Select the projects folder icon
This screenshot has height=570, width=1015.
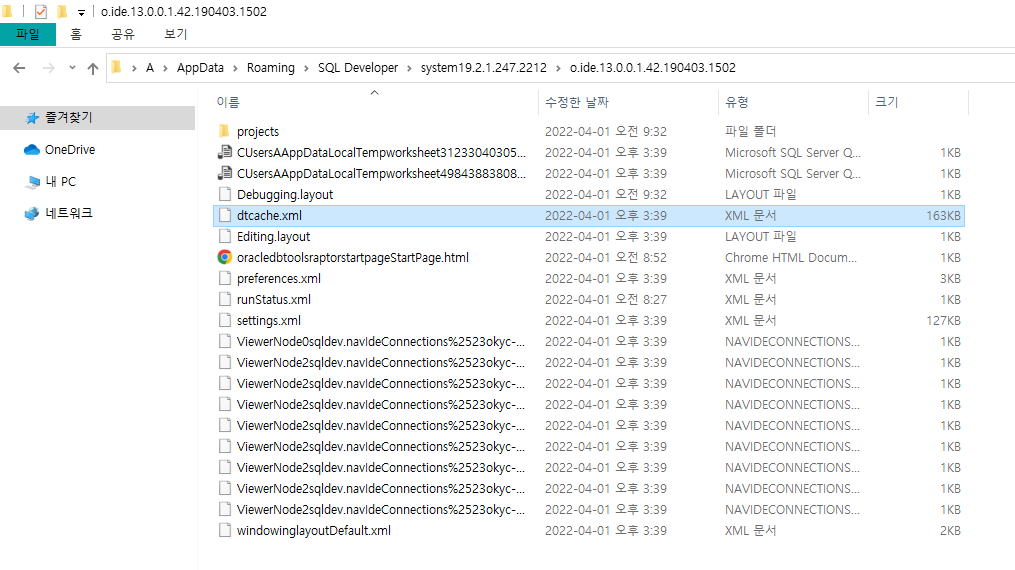point(225,131)
